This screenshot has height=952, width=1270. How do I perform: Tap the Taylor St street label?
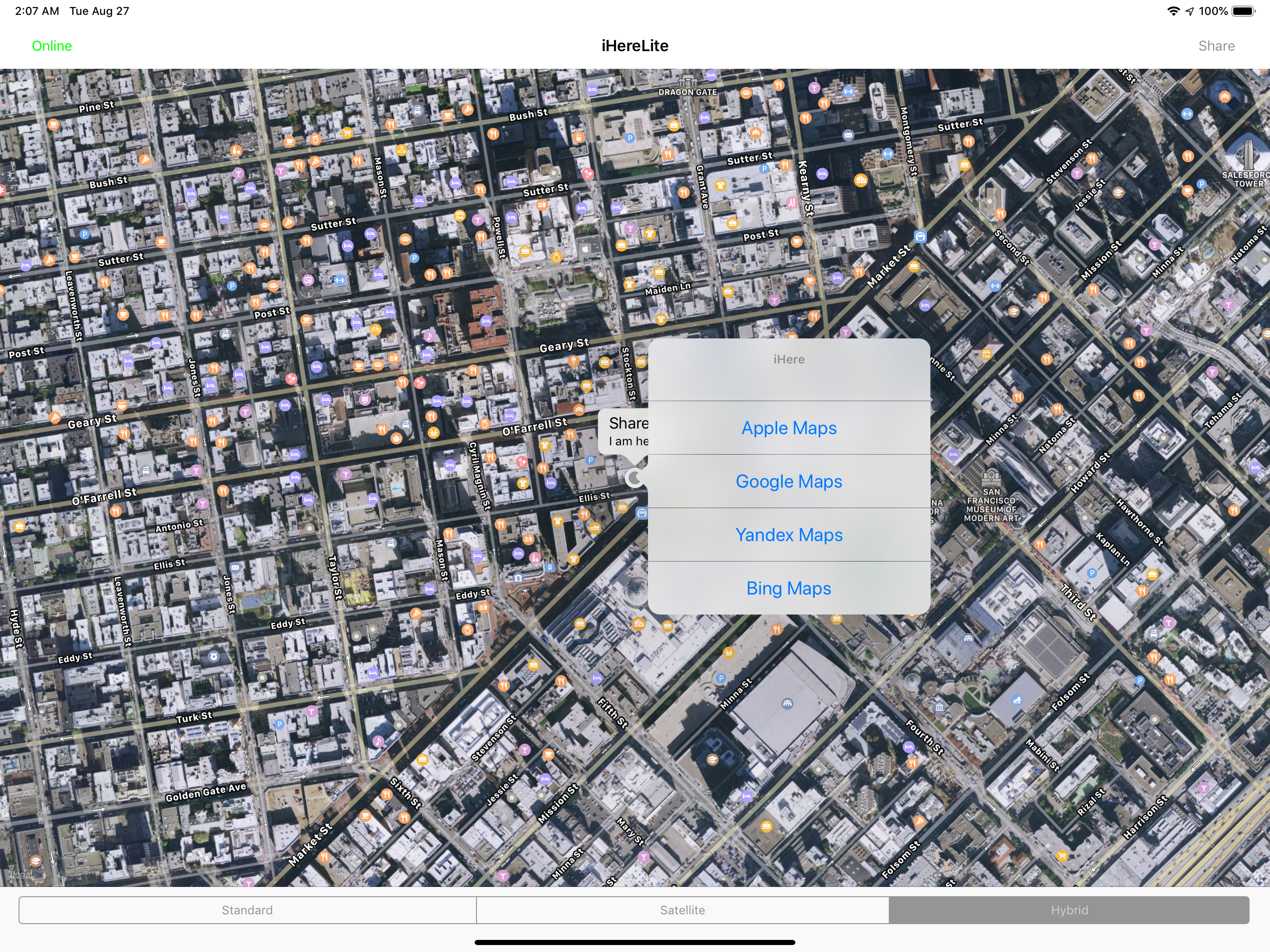335,577
